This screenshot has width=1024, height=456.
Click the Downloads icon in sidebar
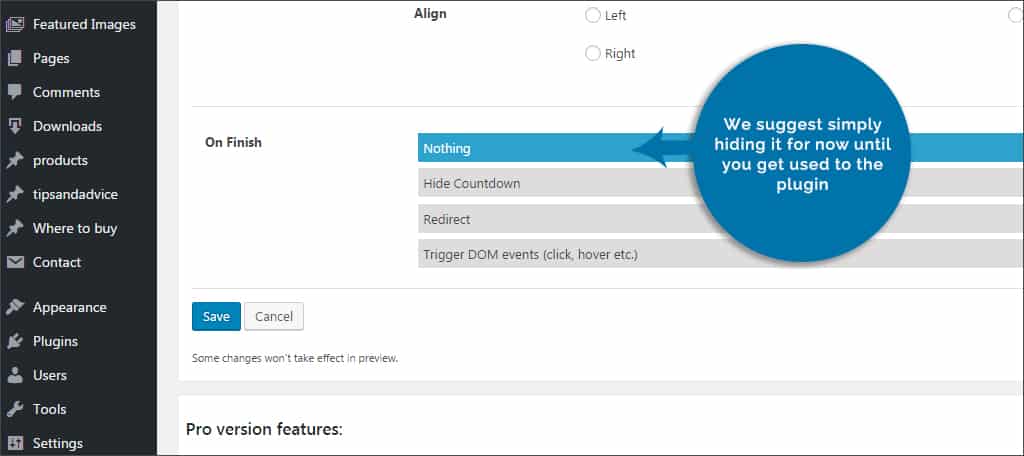(15, 126)
